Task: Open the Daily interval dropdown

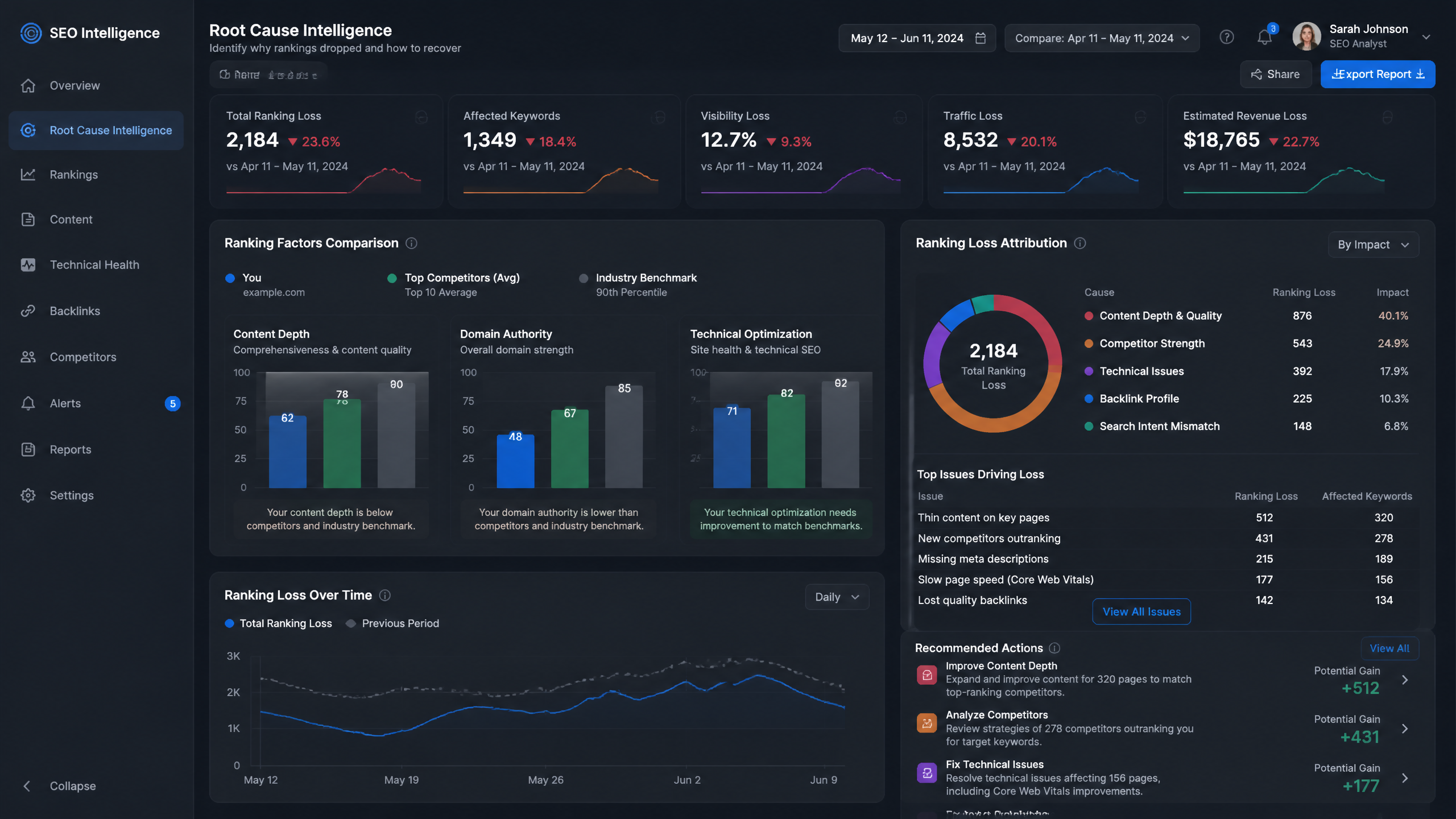Action: pos(837,597)
